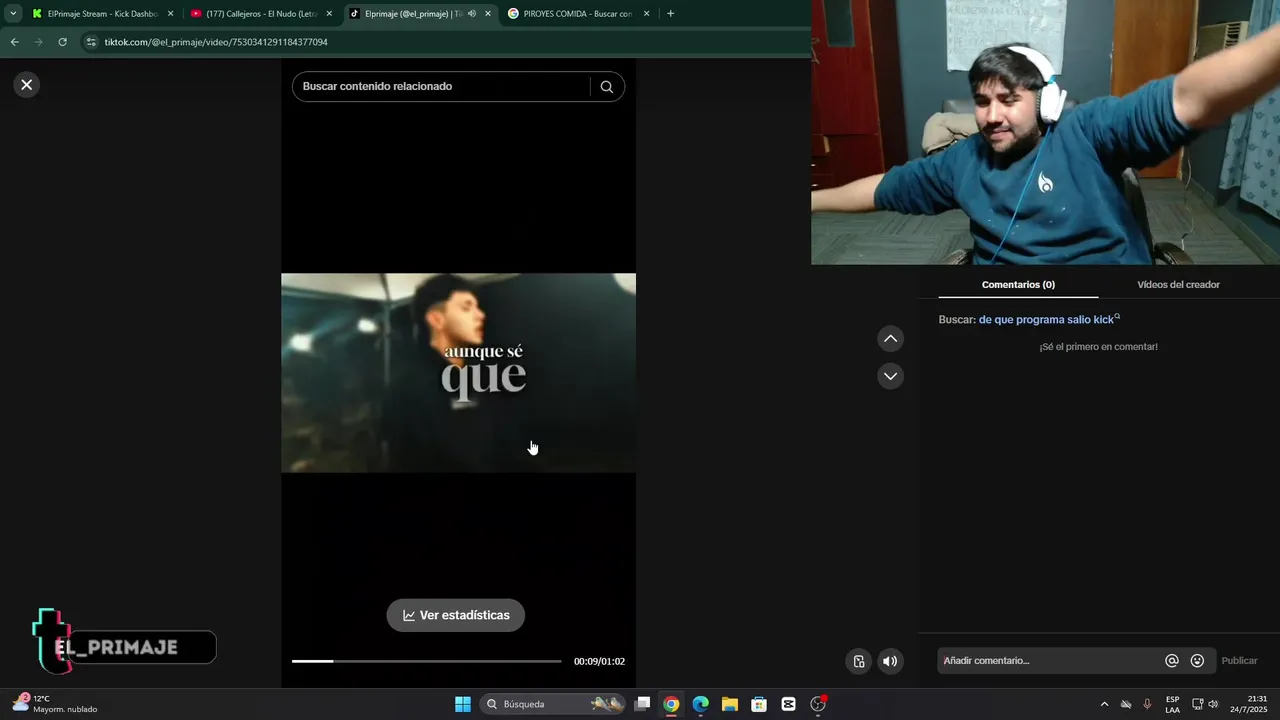Image resolution: width=1280 pixels, height=720 pixels.
Task: Click the TikTok video thumbnail to pause
Action: [x=458, y=373]
